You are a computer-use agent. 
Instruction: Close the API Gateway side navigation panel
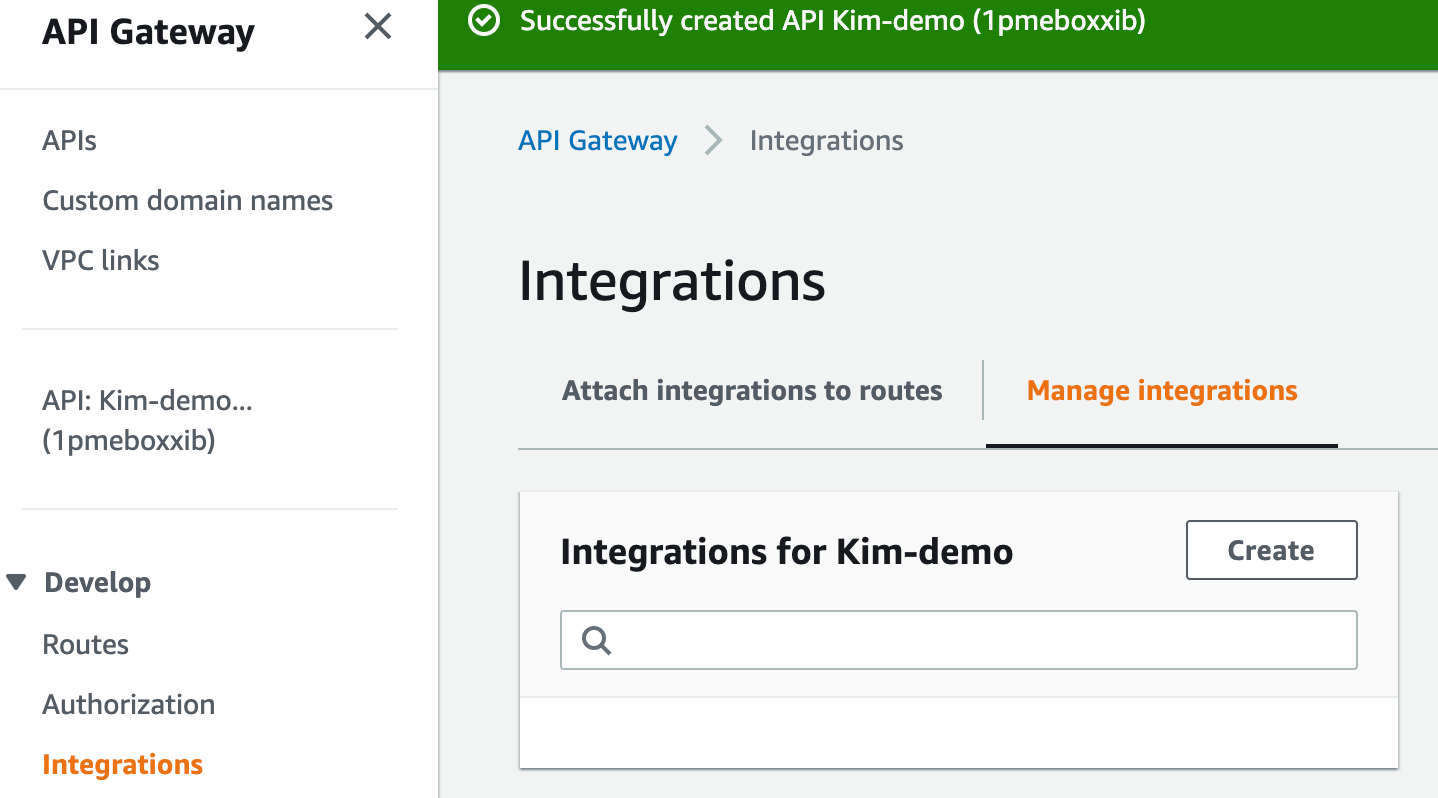click(x=377, y=27)
